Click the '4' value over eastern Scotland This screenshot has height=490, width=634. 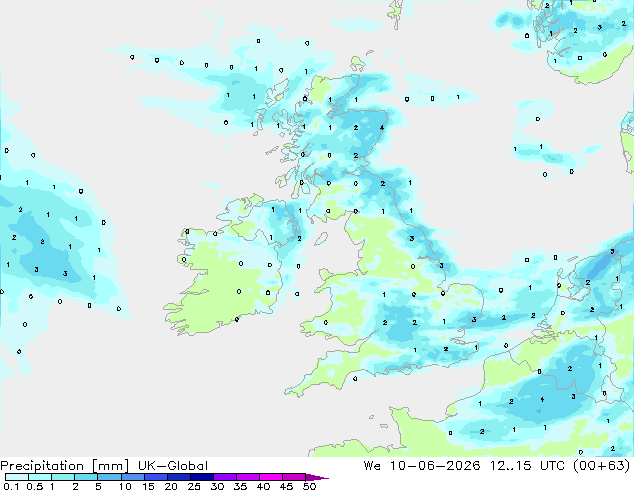[382, 128]
